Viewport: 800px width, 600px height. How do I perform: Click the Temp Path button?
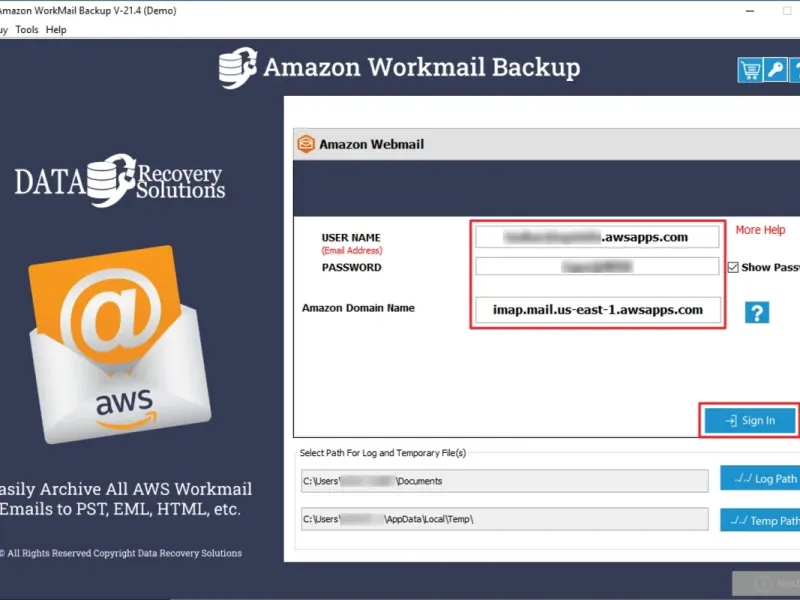tap(760, 520)
